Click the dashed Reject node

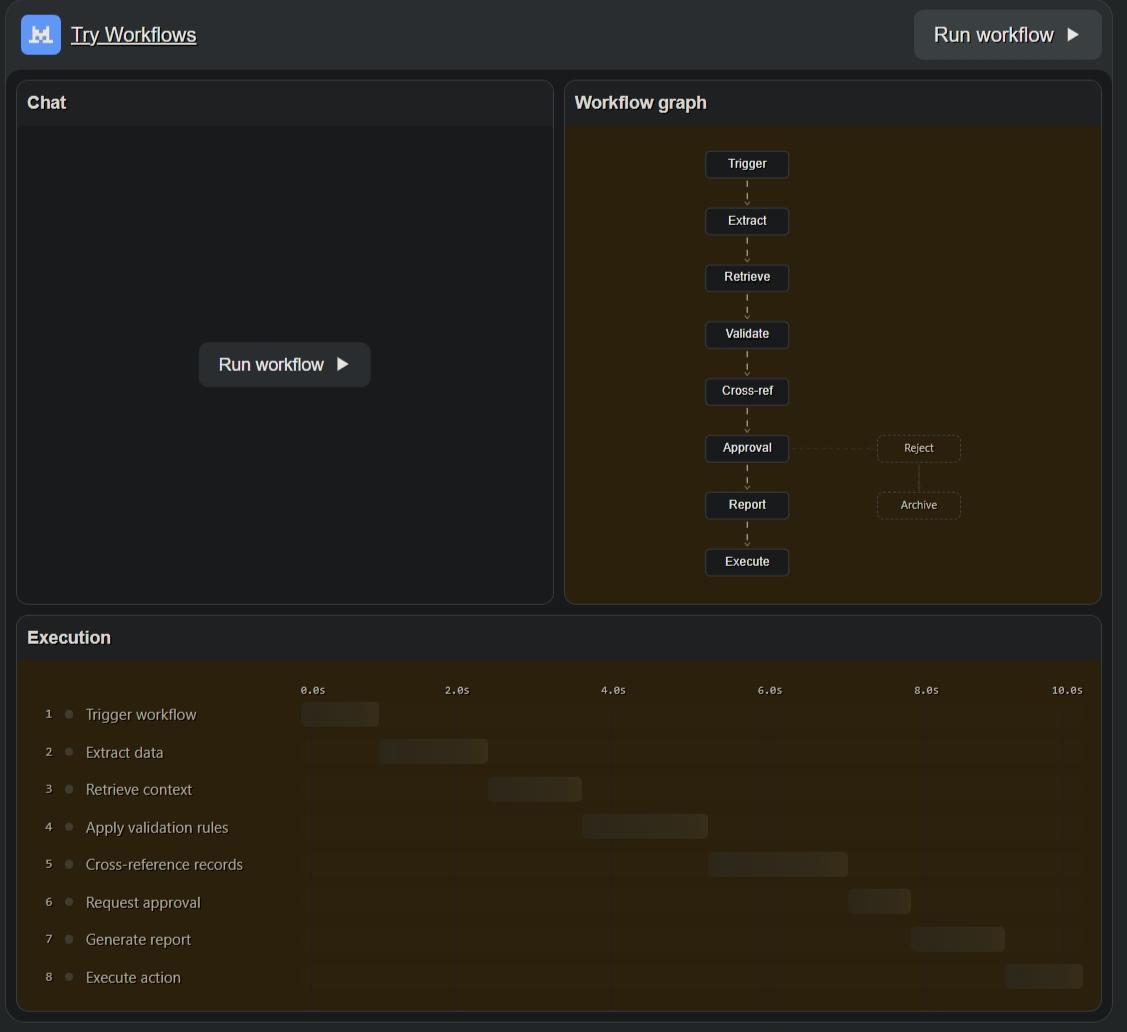coord(918,448)
